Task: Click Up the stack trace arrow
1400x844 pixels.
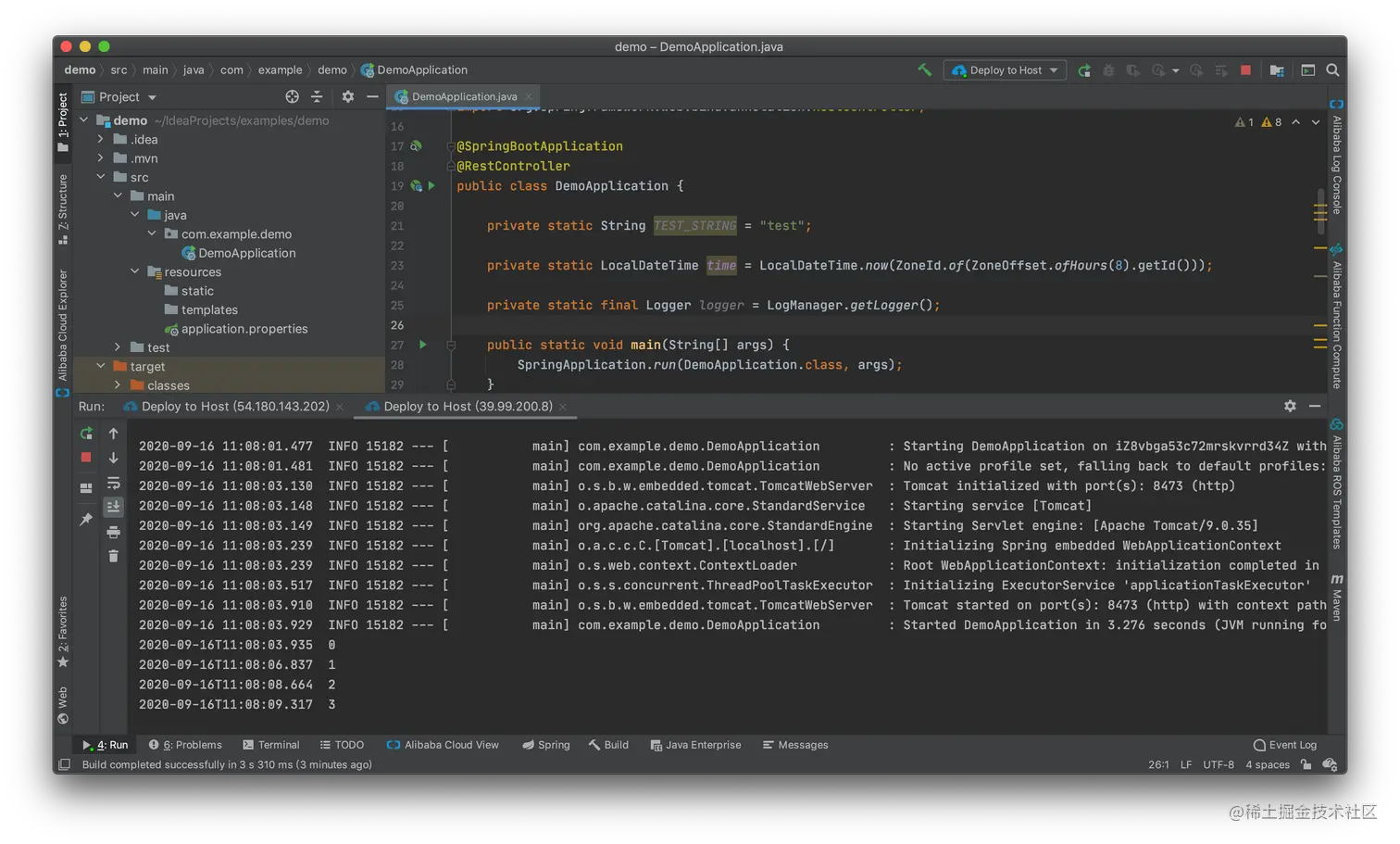Action: 113,434
